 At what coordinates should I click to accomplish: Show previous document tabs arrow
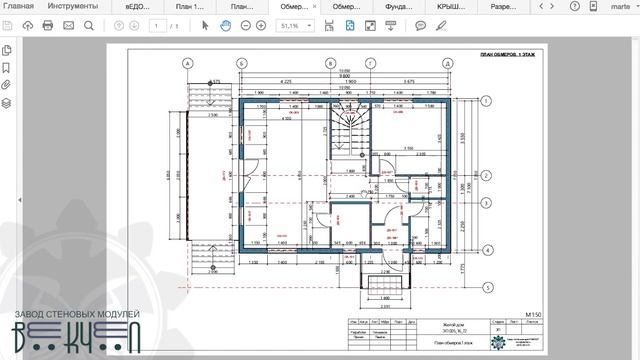(x=541, y=6)
